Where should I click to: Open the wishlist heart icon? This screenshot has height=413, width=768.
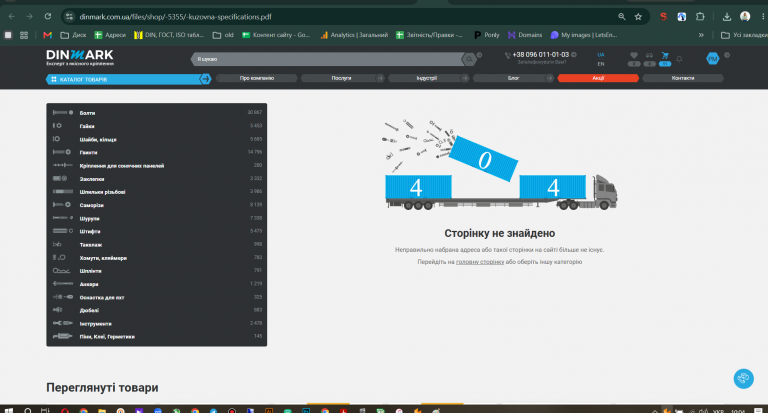(x=634, y=55)
